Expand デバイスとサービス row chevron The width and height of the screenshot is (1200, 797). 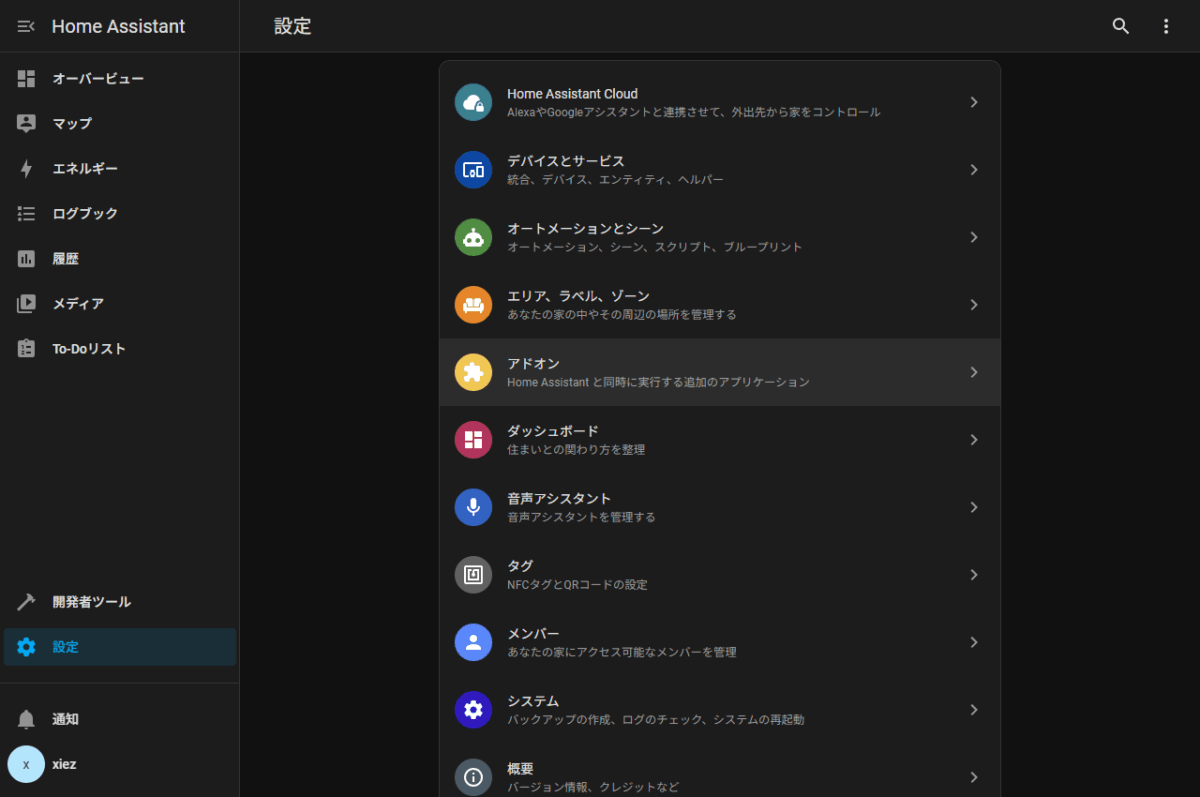pyautogui.click(x=974, y=170)
